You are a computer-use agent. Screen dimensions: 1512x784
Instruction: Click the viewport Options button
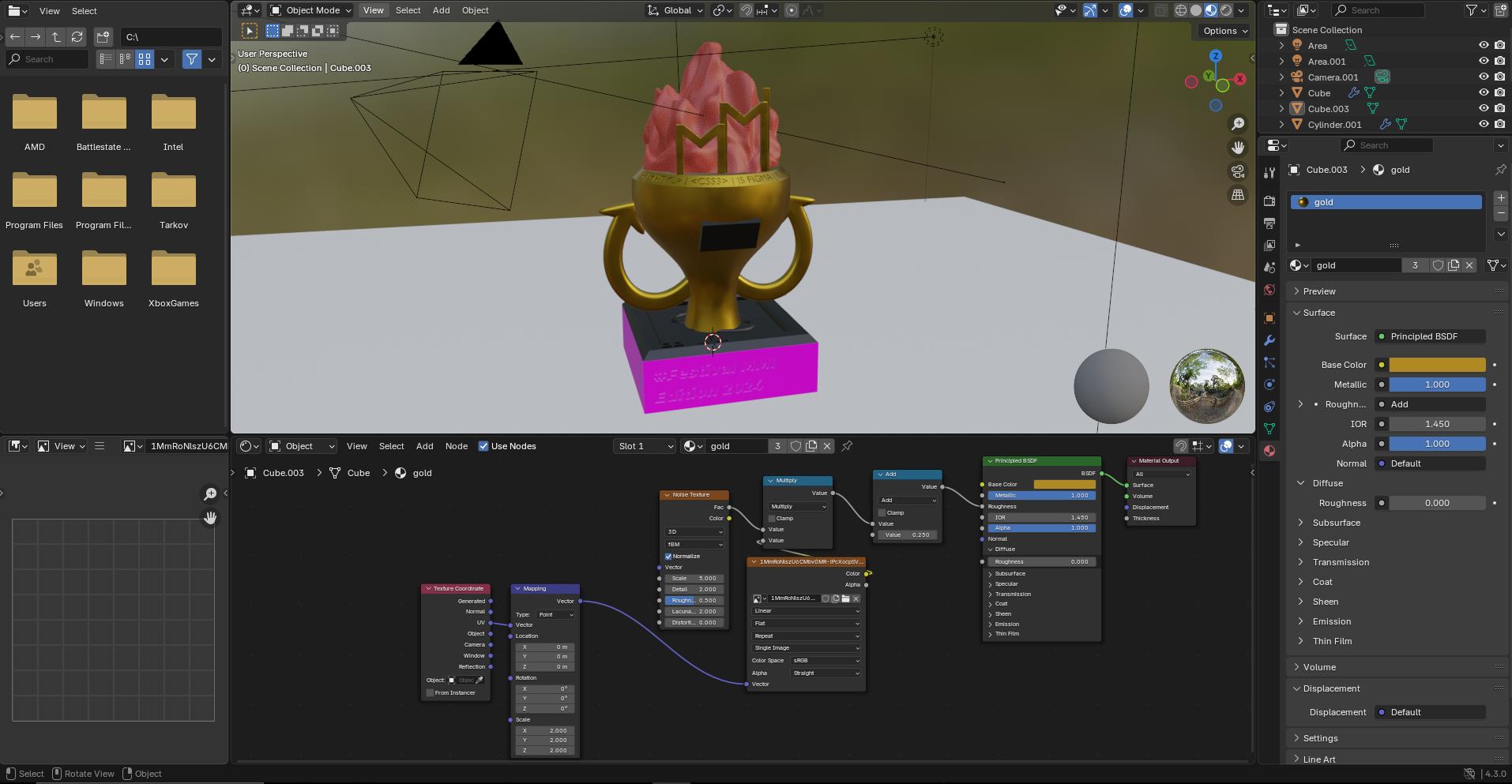point(1224,31)
